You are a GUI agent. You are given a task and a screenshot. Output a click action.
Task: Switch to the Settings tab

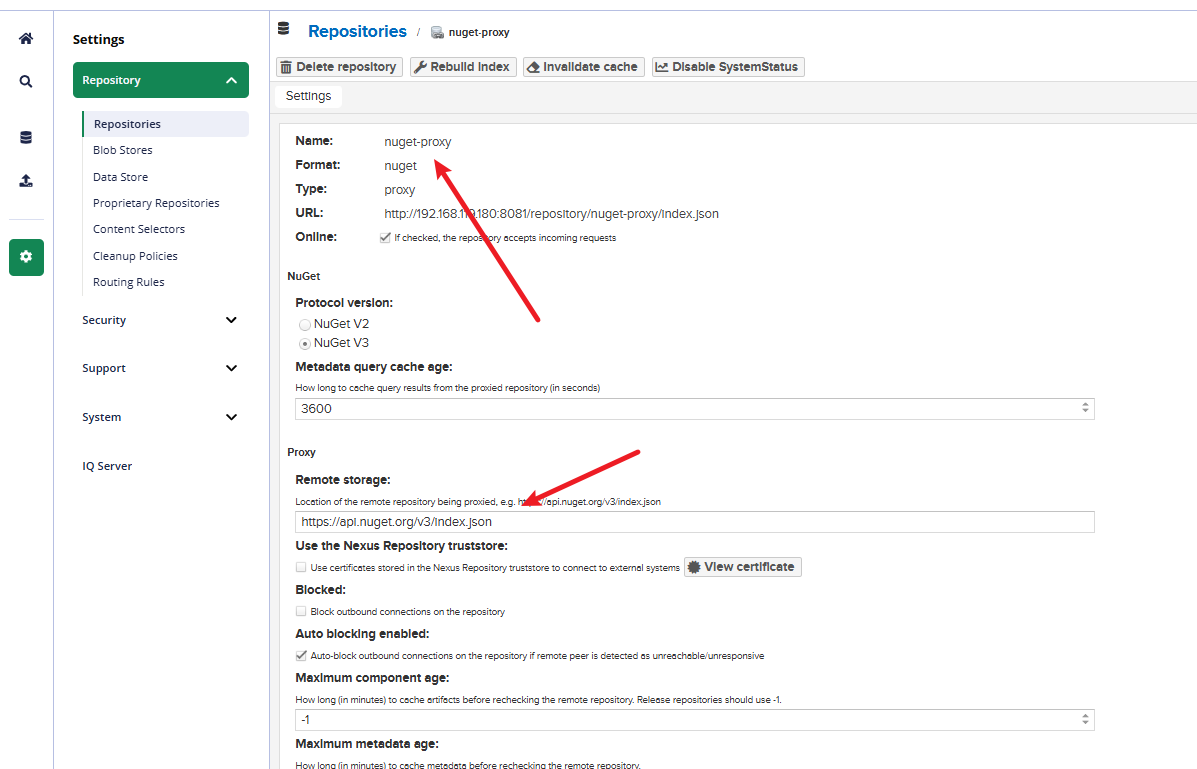308,95
